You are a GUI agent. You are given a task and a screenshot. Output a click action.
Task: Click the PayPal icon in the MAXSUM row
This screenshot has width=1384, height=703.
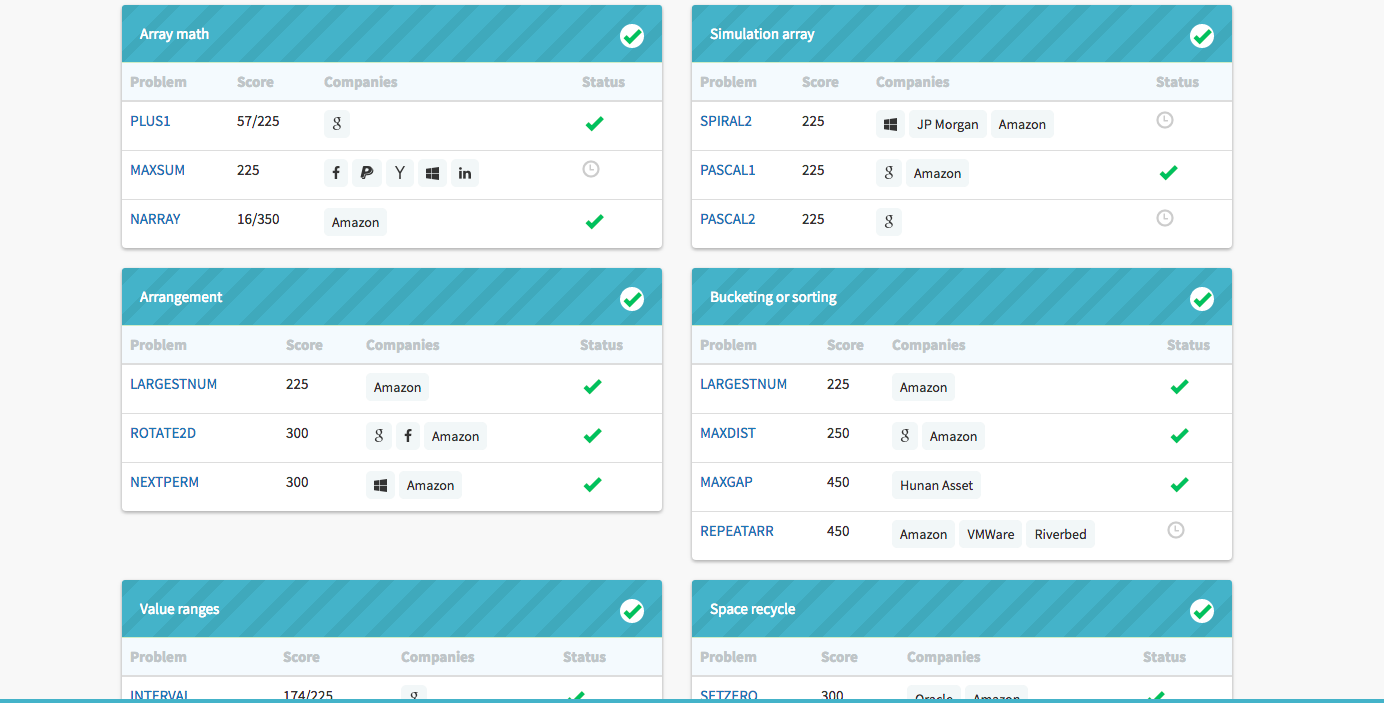pos(367,173)
